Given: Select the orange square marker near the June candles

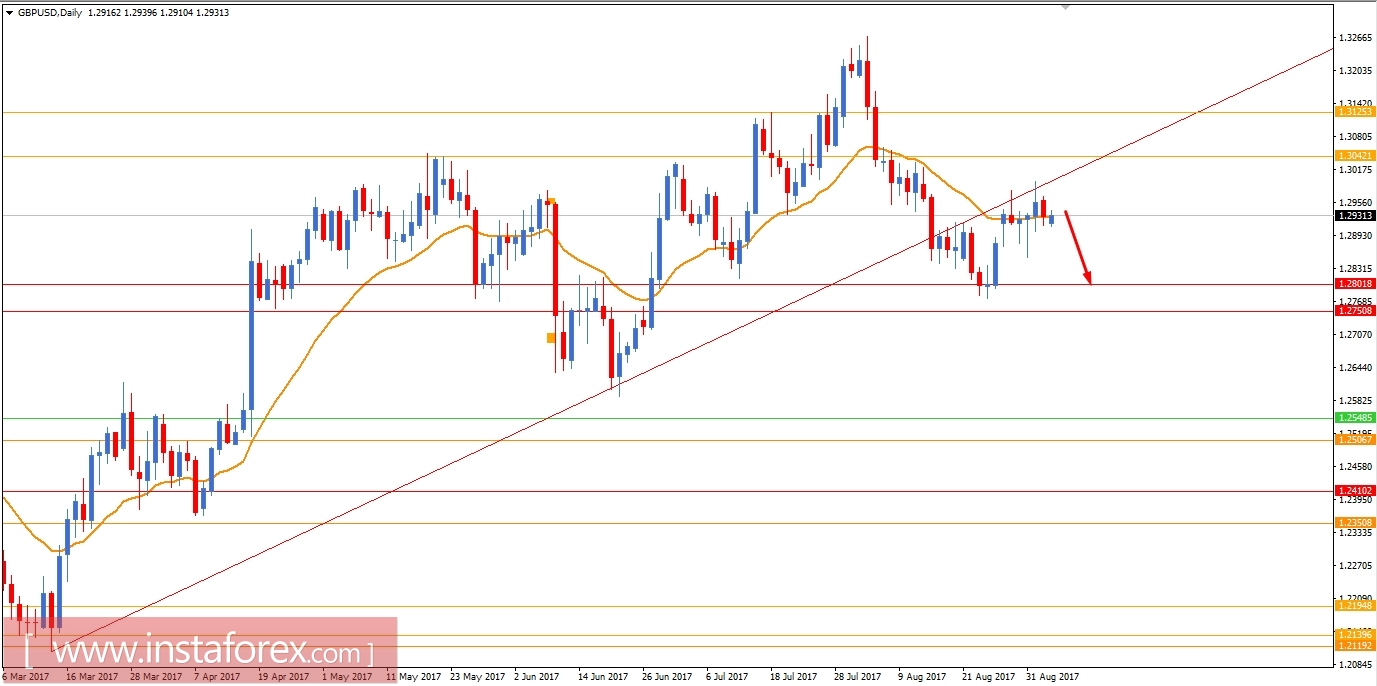Looking at the screenshot, I should click(x=550, y=339).
